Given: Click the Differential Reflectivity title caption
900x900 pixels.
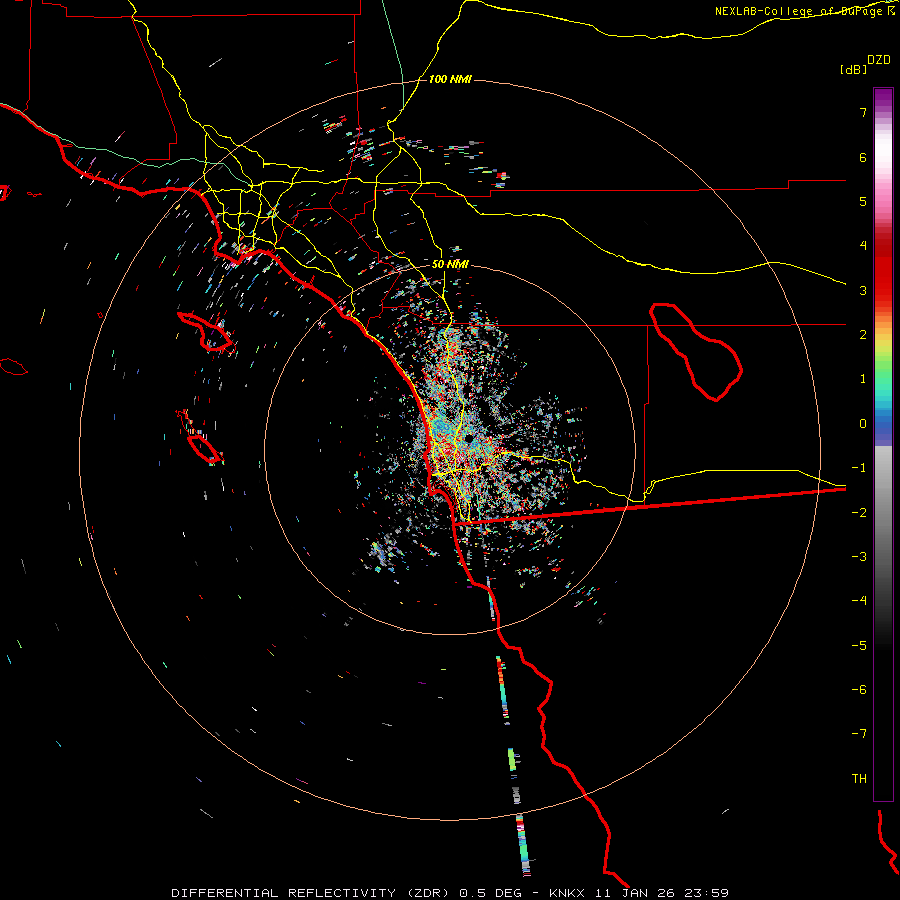Looking at the screenshot, I should 450,893.
